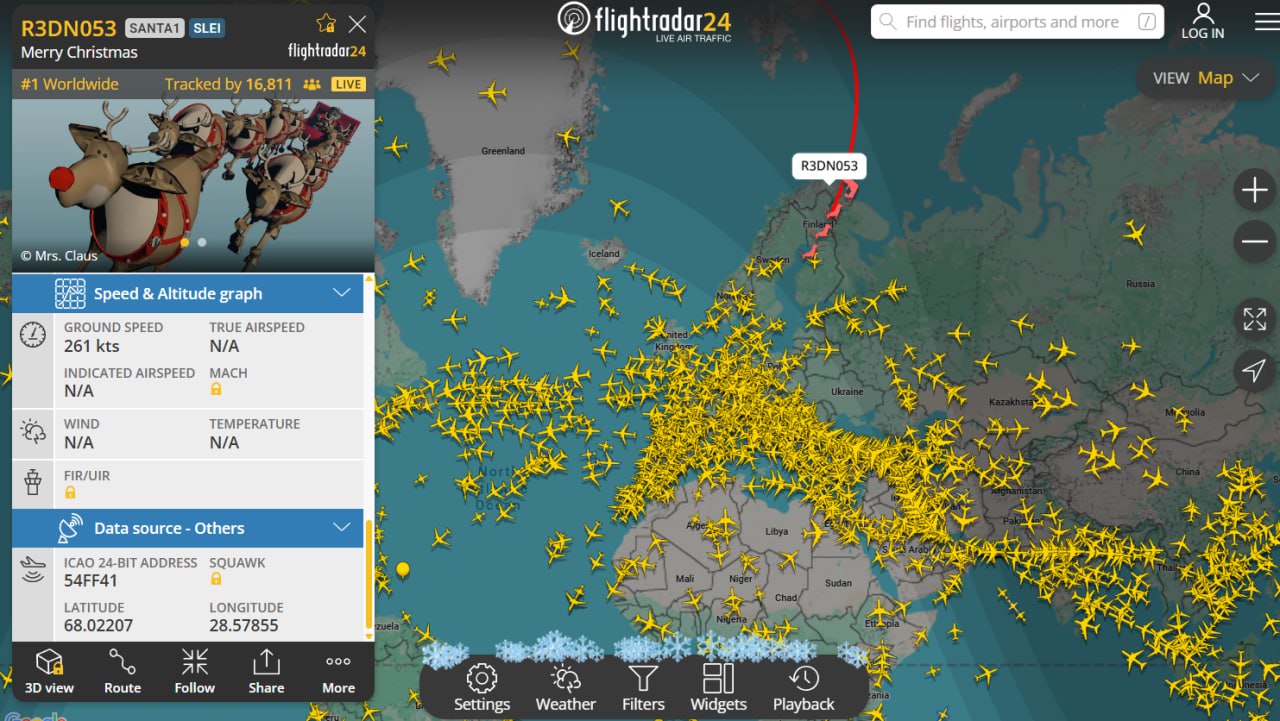Open the Weather layer options
The width and height of the screenshot is (1280, 721).
pyautogui.click(x=565, y=687)
